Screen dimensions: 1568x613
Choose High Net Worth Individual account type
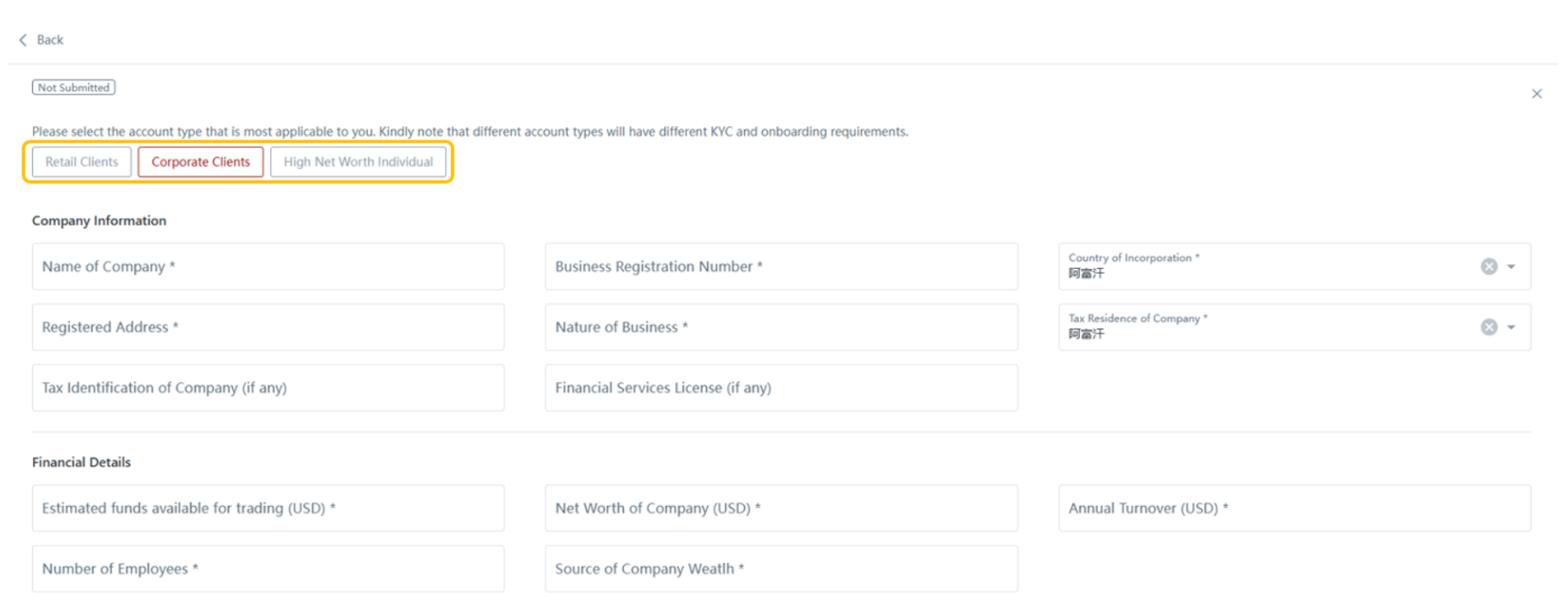click(358, 162)
